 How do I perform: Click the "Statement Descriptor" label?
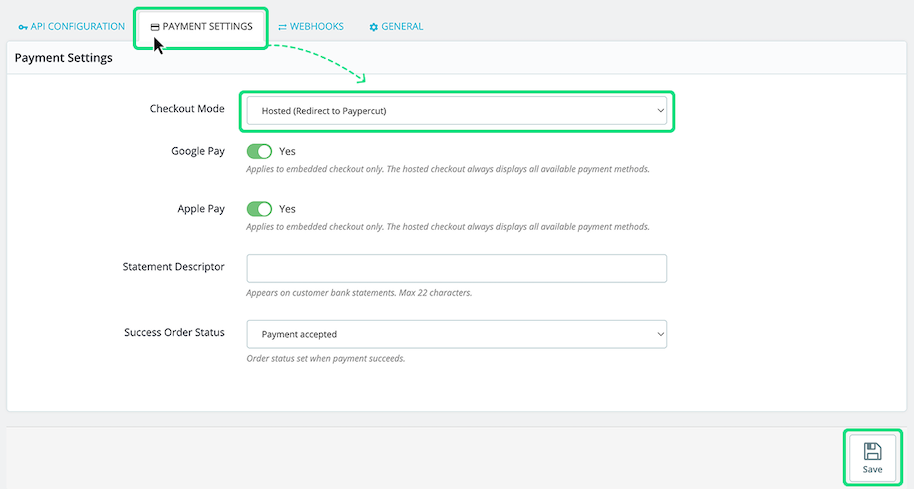[173, 266]
